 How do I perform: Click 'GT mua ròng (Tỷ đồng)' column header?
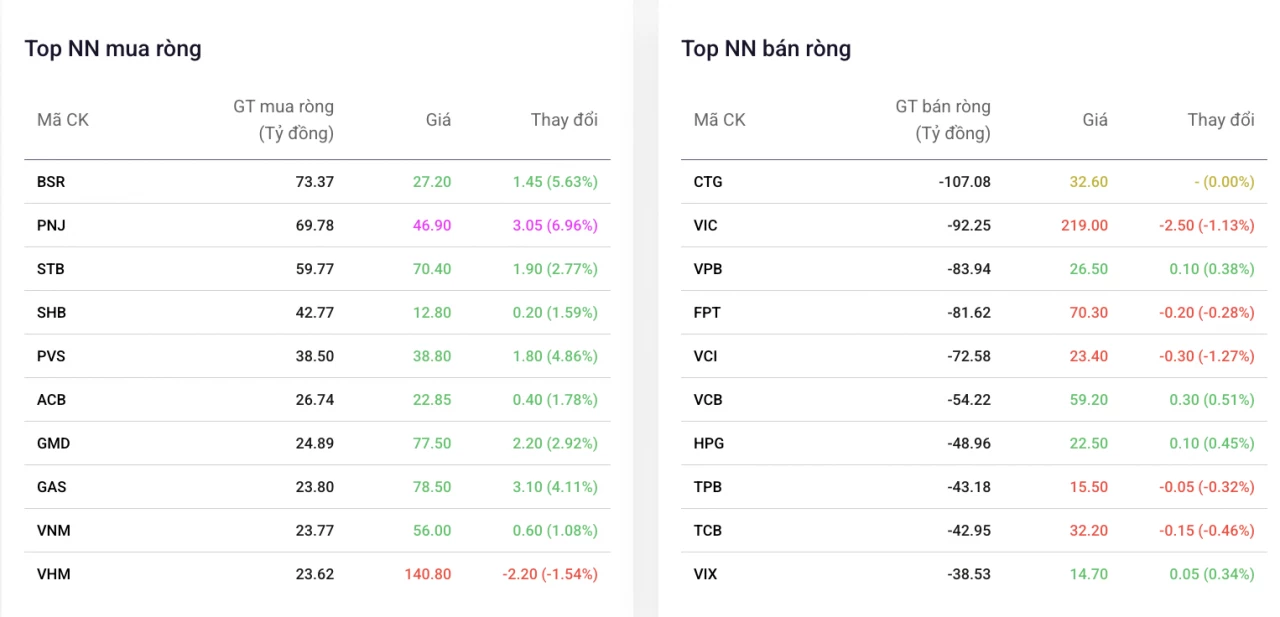coord(284,119)
